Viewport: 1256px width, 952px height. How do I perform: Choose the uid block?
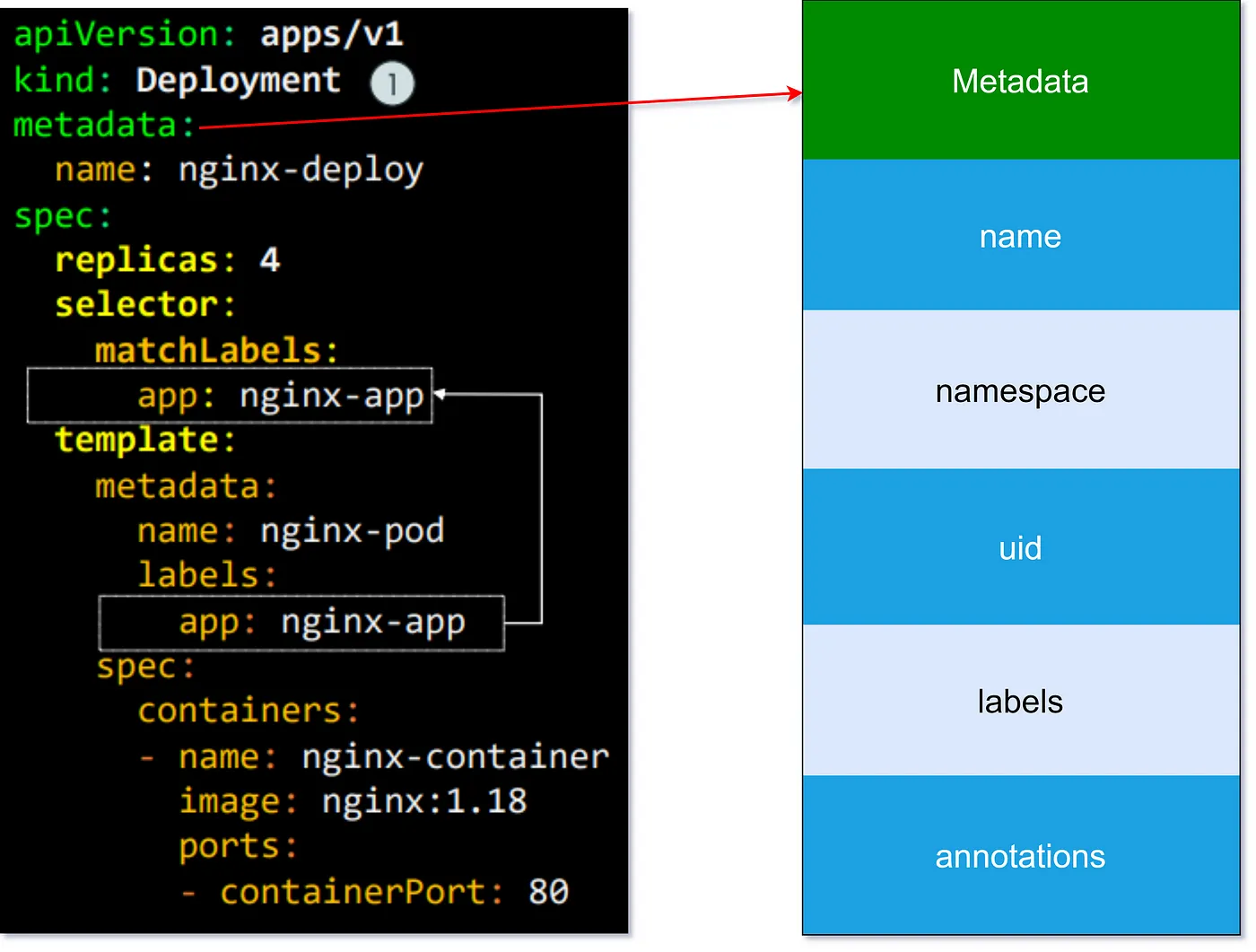tap(1020, 547)
